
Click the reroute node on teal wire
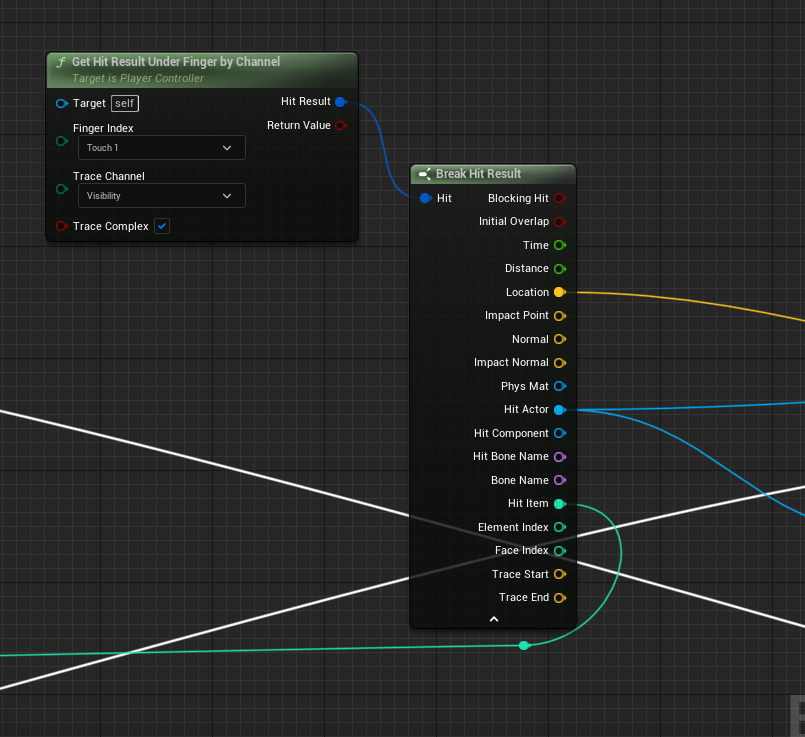pyautogui.click(x=524, y=645)
